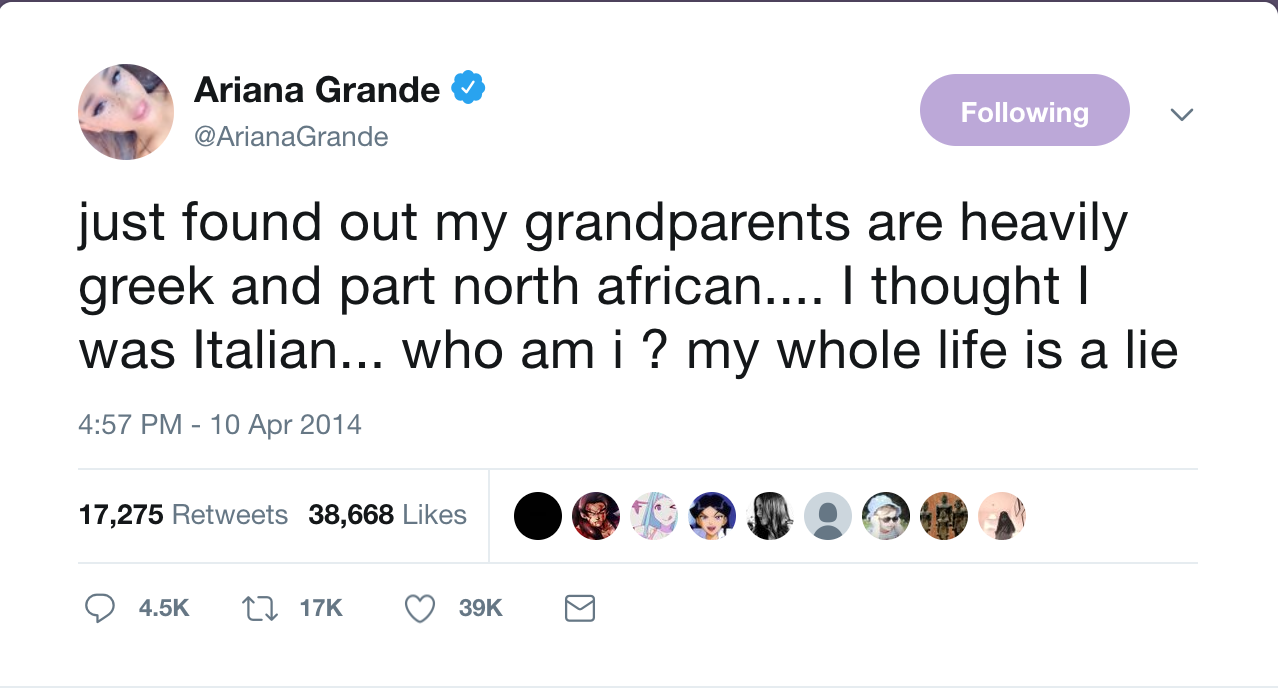Open the last pink liker avatar
Image resolution: width=1278 pixels, height=688 pixels.
pyautogui.click(x=1002, y=516)
